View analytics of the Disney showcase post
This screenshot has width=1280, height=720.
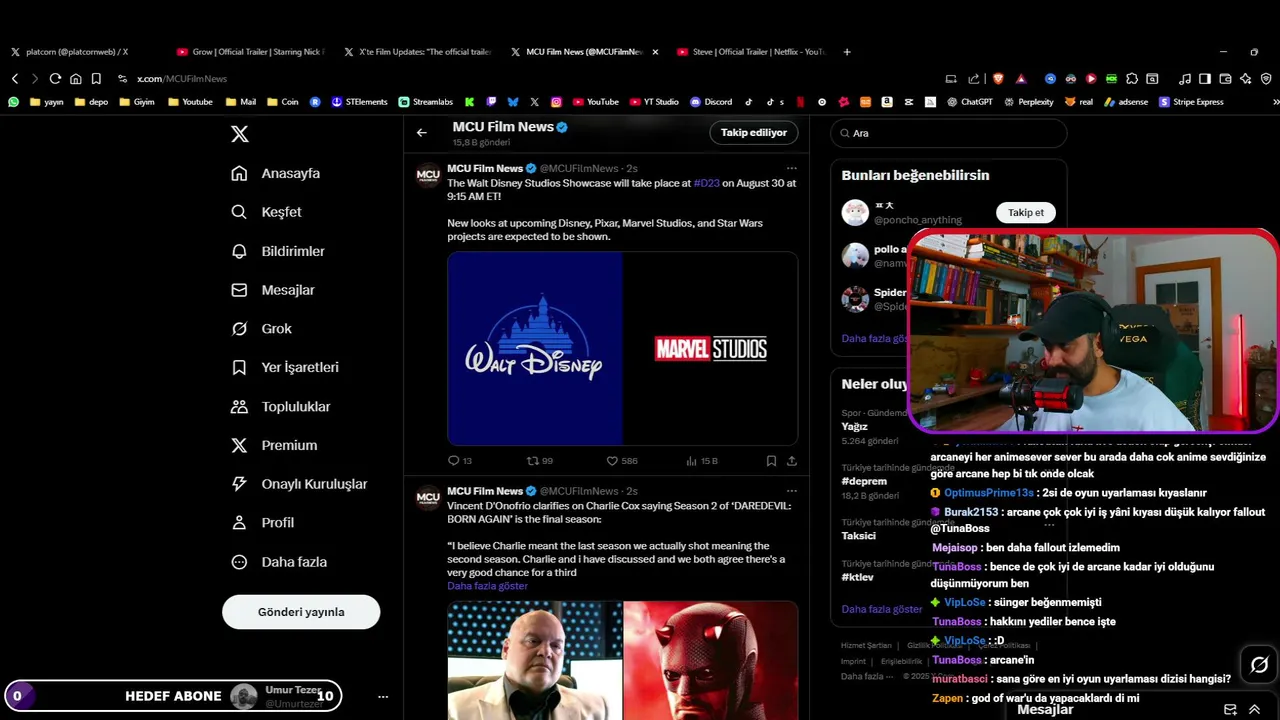coord(702,461)
